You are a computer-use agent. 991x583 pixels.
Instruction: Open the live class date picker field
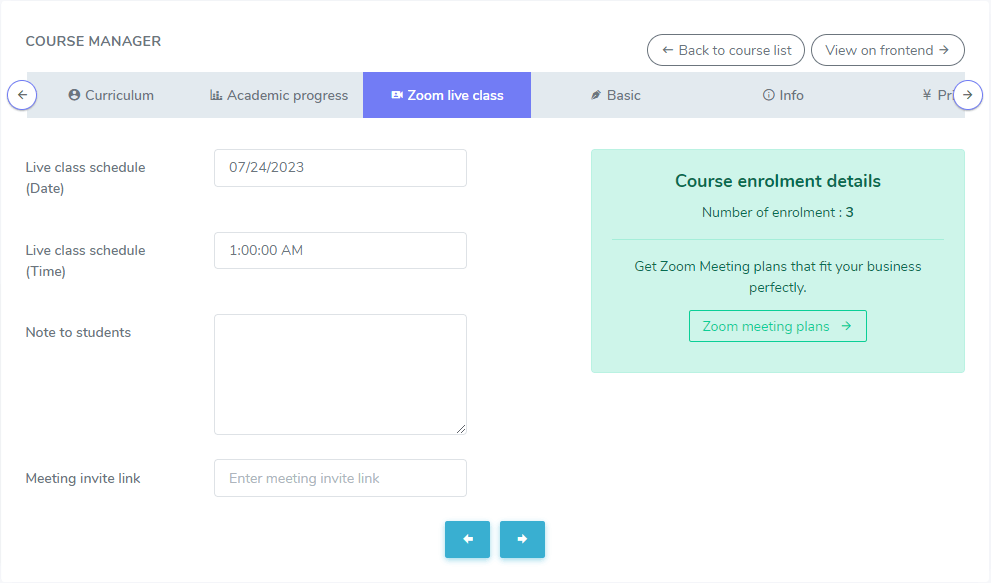[x=340, y=168]
